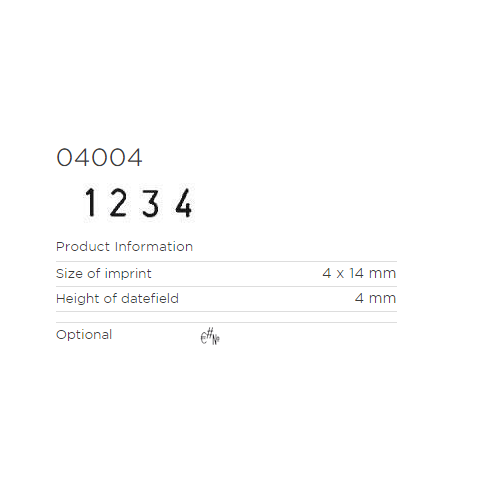The image size is (500, 498).
Task: Click the Height of datefield label
Action: (117, 299)
